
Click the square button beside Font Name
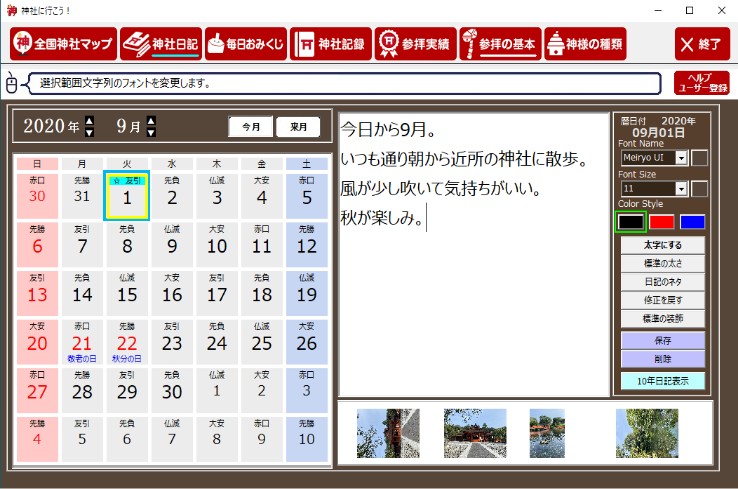pos(700,158)
